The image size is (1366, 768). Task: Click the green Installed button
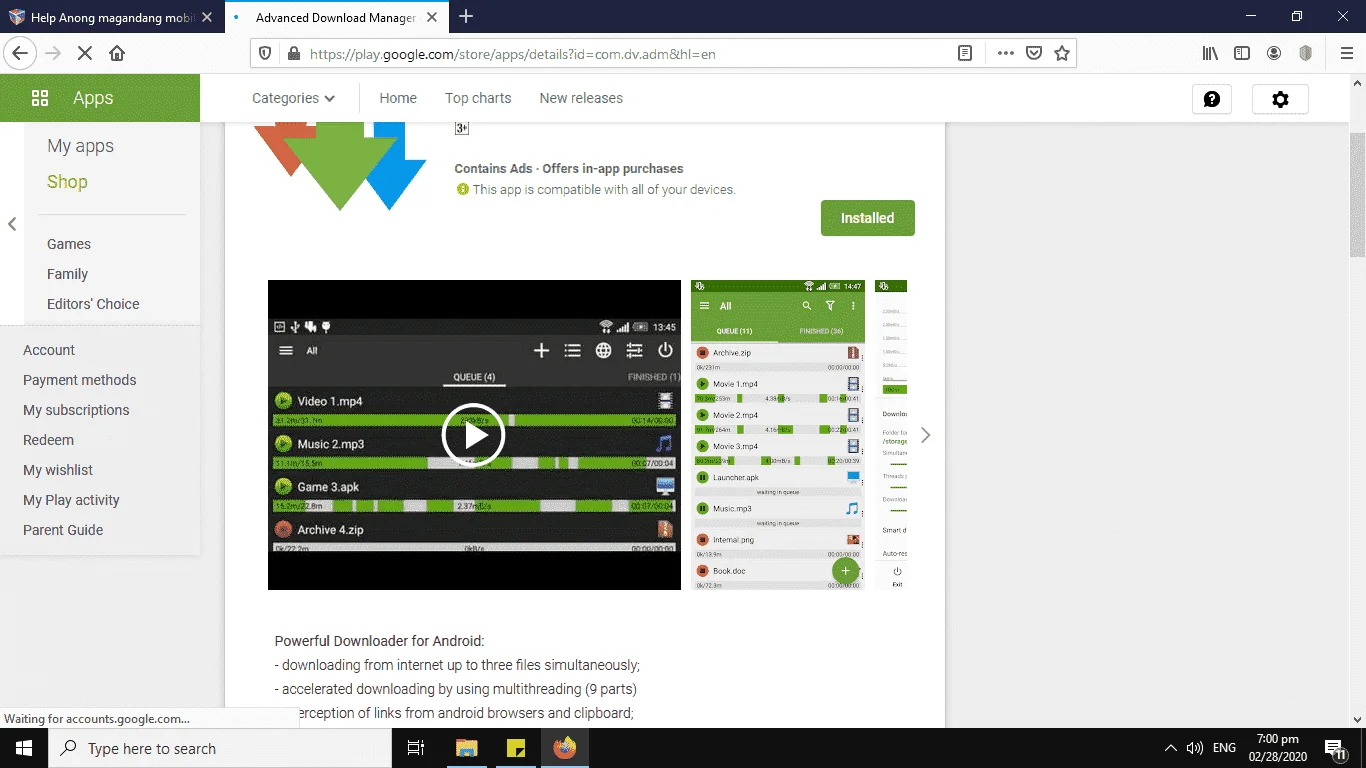coord(868,218)
